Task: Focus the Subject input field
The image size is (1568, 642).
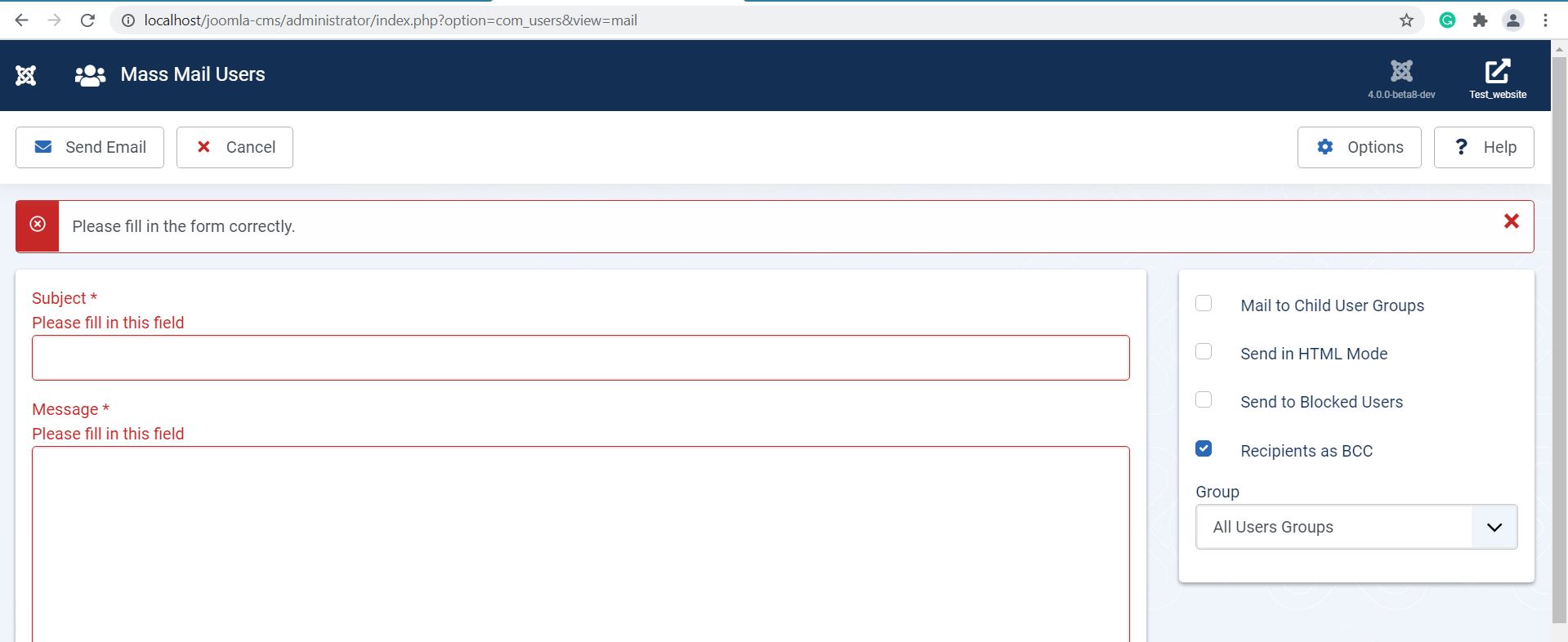Action: 581,358
